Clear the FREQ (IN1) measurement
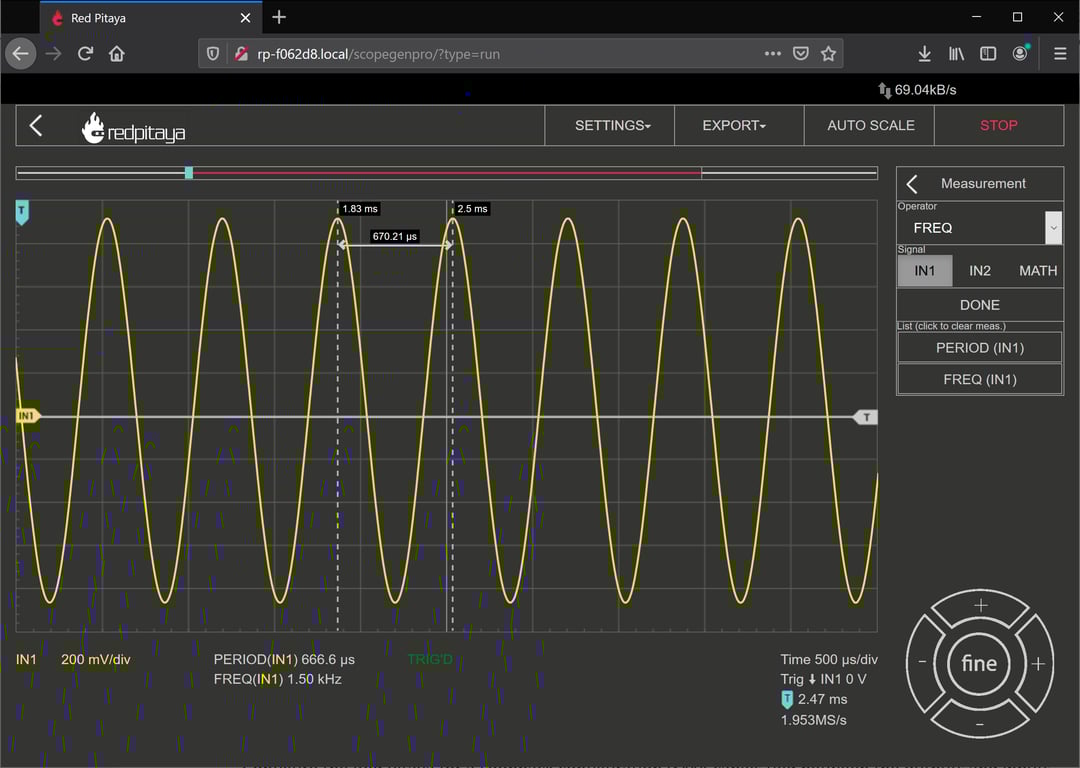The width and height of the screenshot is (1080, 768). point(979,379)
